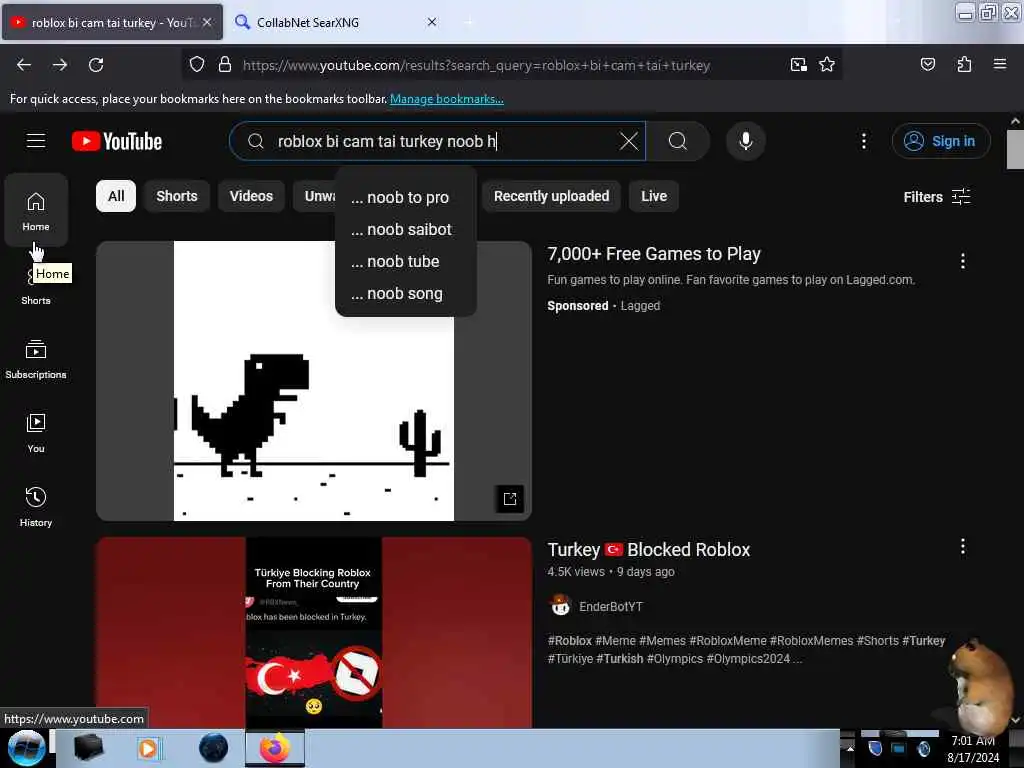This screenshot has height=768, width=1024.
Task: Open History in the sidebar
Action: [36, 506]
